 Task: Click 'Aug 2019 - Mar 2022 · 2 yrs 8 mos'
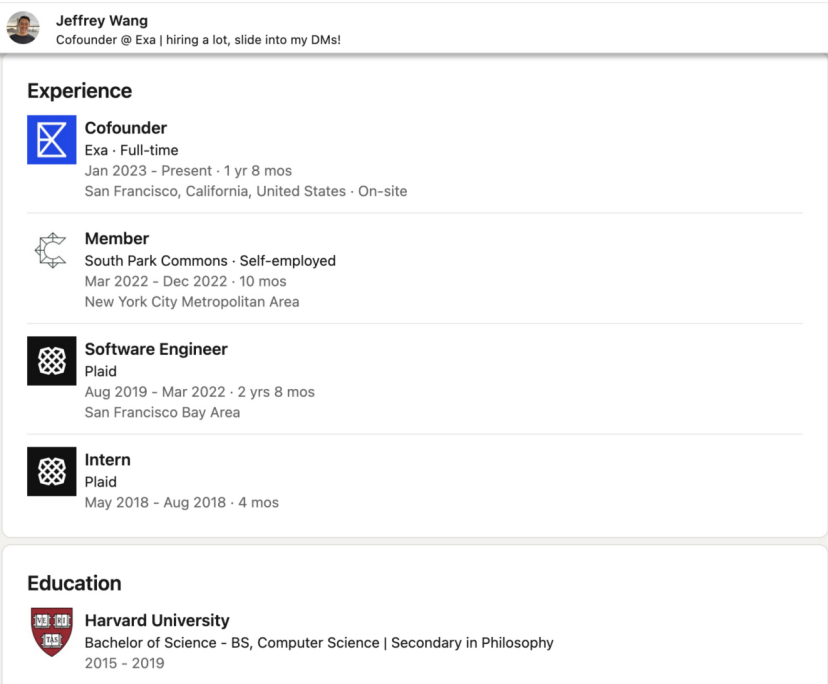200,392
